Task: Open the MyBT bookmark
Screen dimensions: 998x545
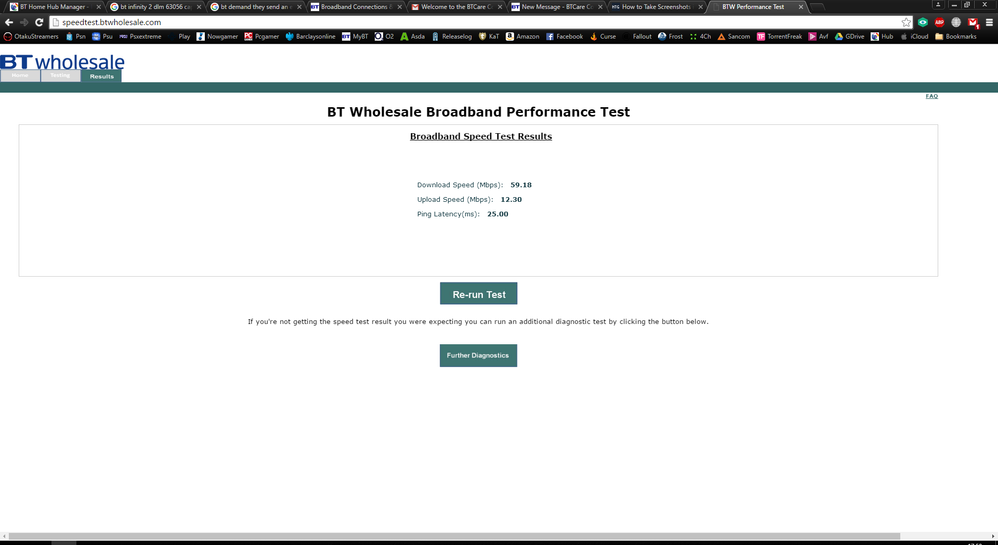Action: point(355,37)
